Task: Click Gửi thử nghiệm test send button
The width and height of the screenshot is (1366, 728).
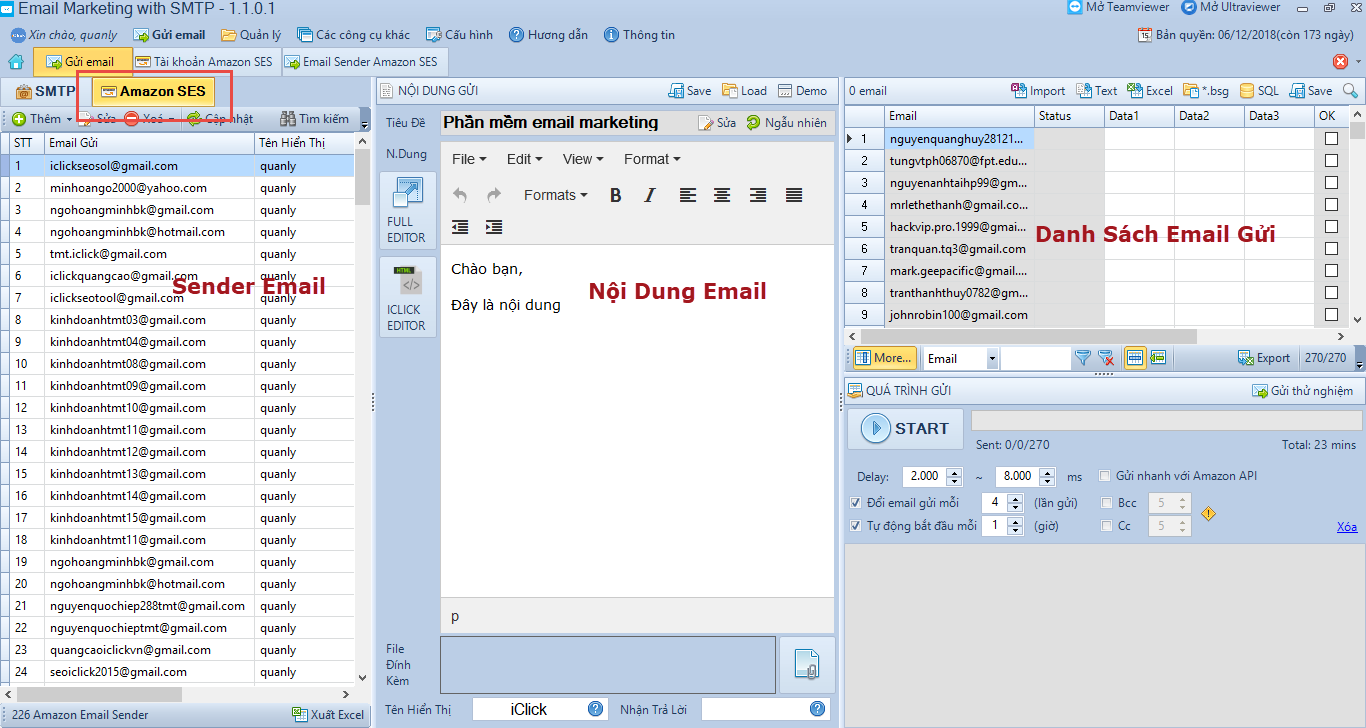Action: pyautogui.click(x=1303, y=391)
